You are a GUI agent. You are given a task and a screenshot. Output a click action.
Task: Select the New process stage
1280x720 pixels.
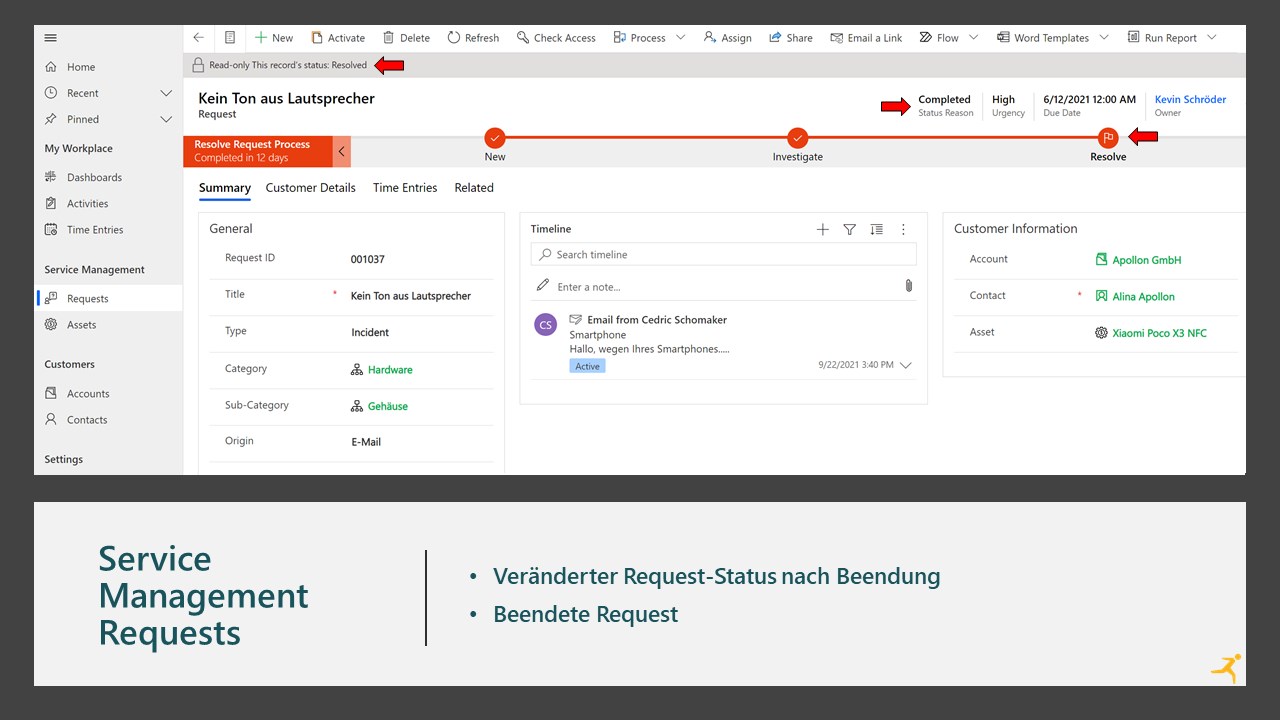(x=495, y=138)
